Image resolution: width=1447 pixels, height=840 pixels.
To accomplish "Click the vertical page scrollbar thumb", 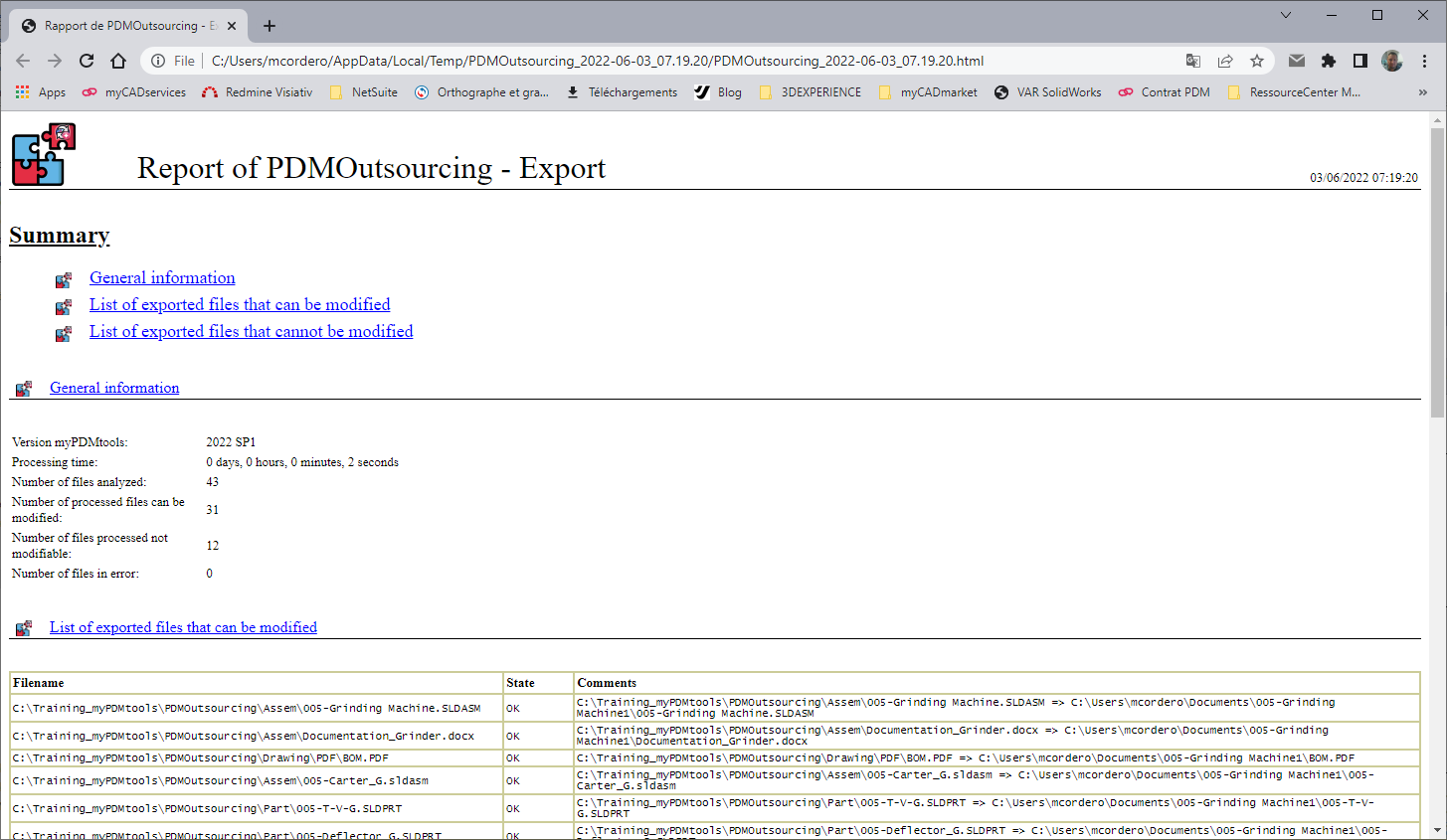I will tap(1437, 270).
